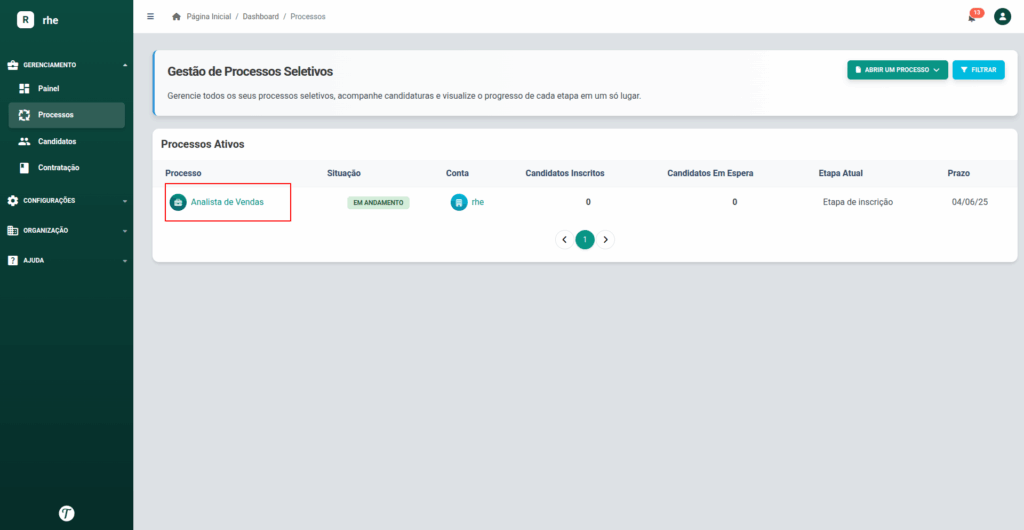Click the briefcase icon beside Analista de Vendas
This screenshot has width=1024, height=530.
pos(178,202)
